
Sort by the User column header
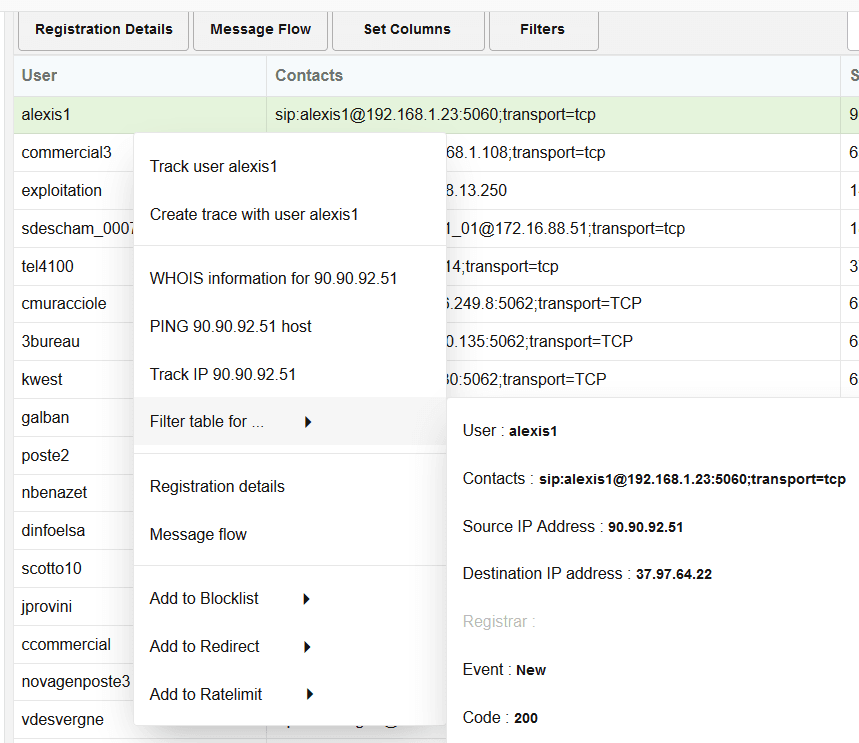click(x=40, y=75)
